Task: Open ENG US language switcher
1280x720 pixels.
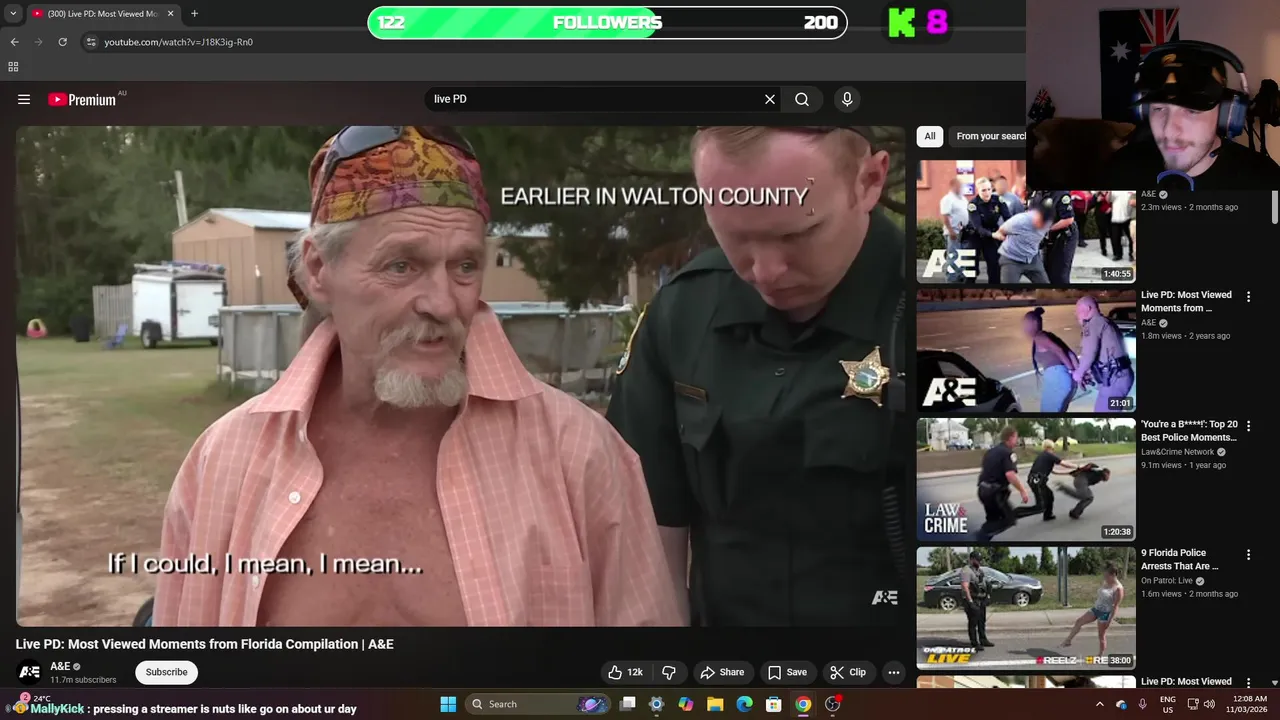Action: click(x=1167, y=704)
